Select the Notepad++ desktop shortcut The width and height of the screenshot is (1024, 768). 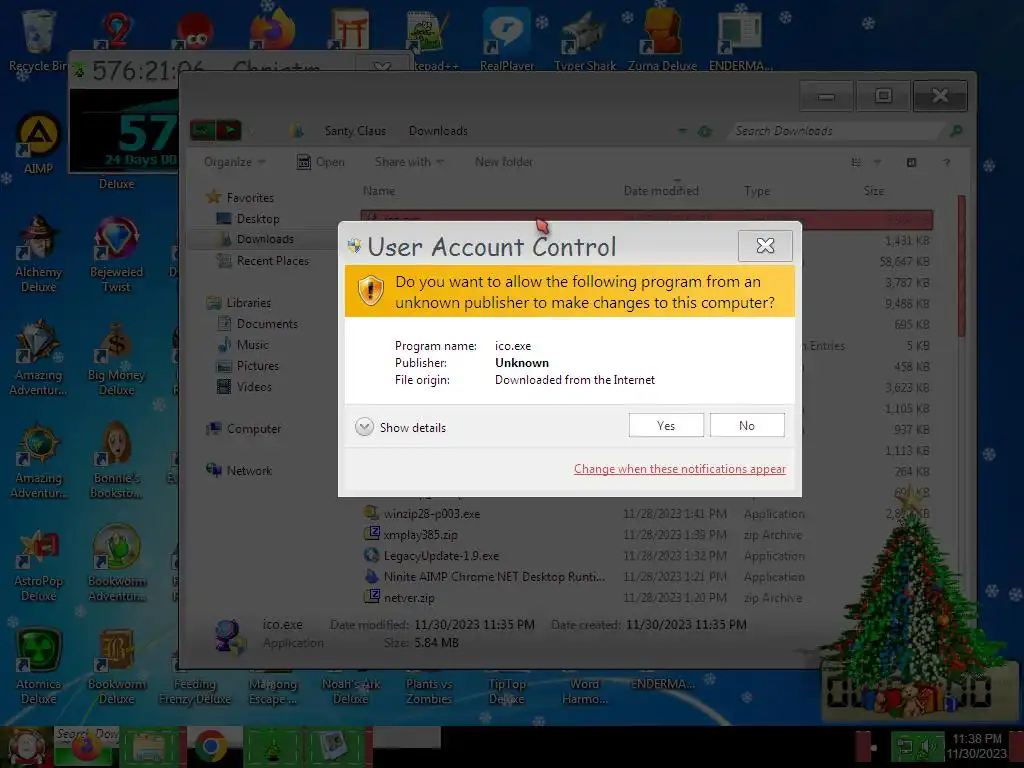(428, 40)
